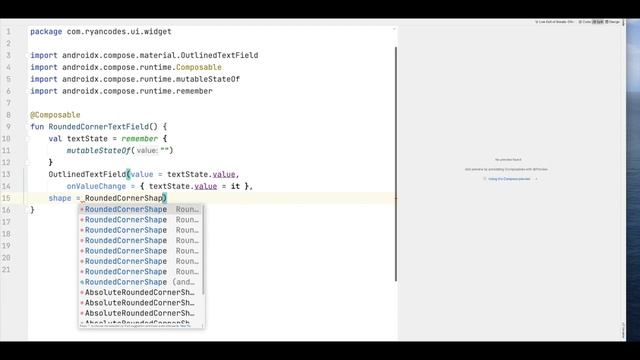
Task: Switch editor to Split view mode
Action: 598,22
